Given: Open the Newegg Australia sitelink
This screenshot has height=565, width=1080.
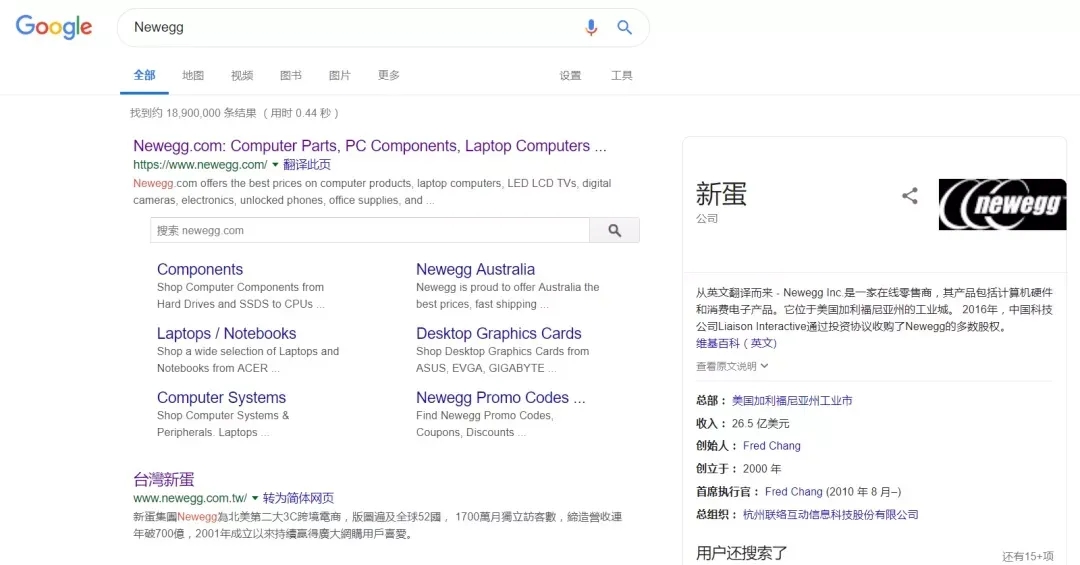Looking at the screenshot, I should coord(475,269).
